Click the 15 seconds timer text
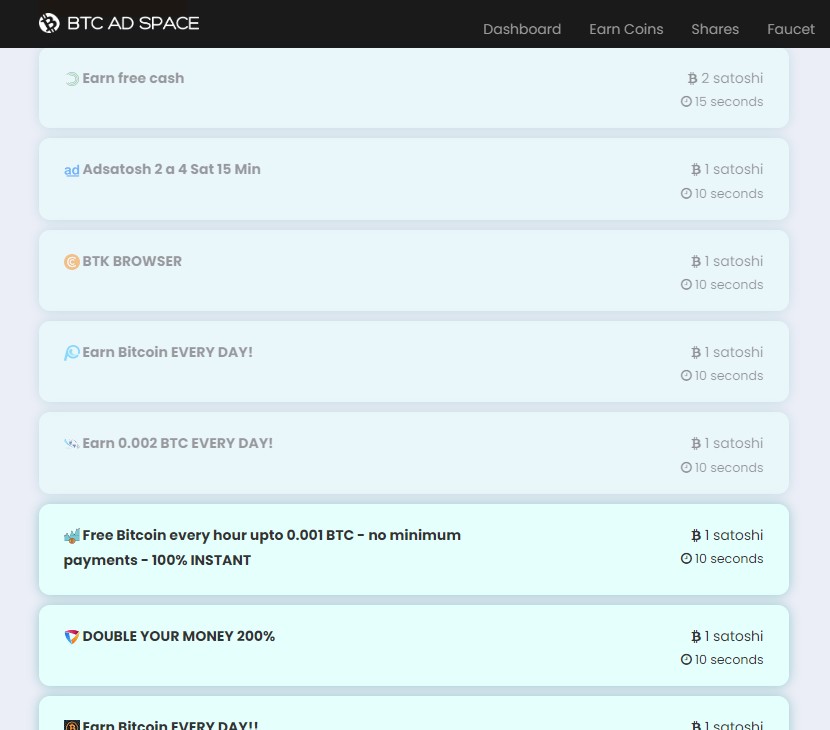830x730 pixels. 729,102
